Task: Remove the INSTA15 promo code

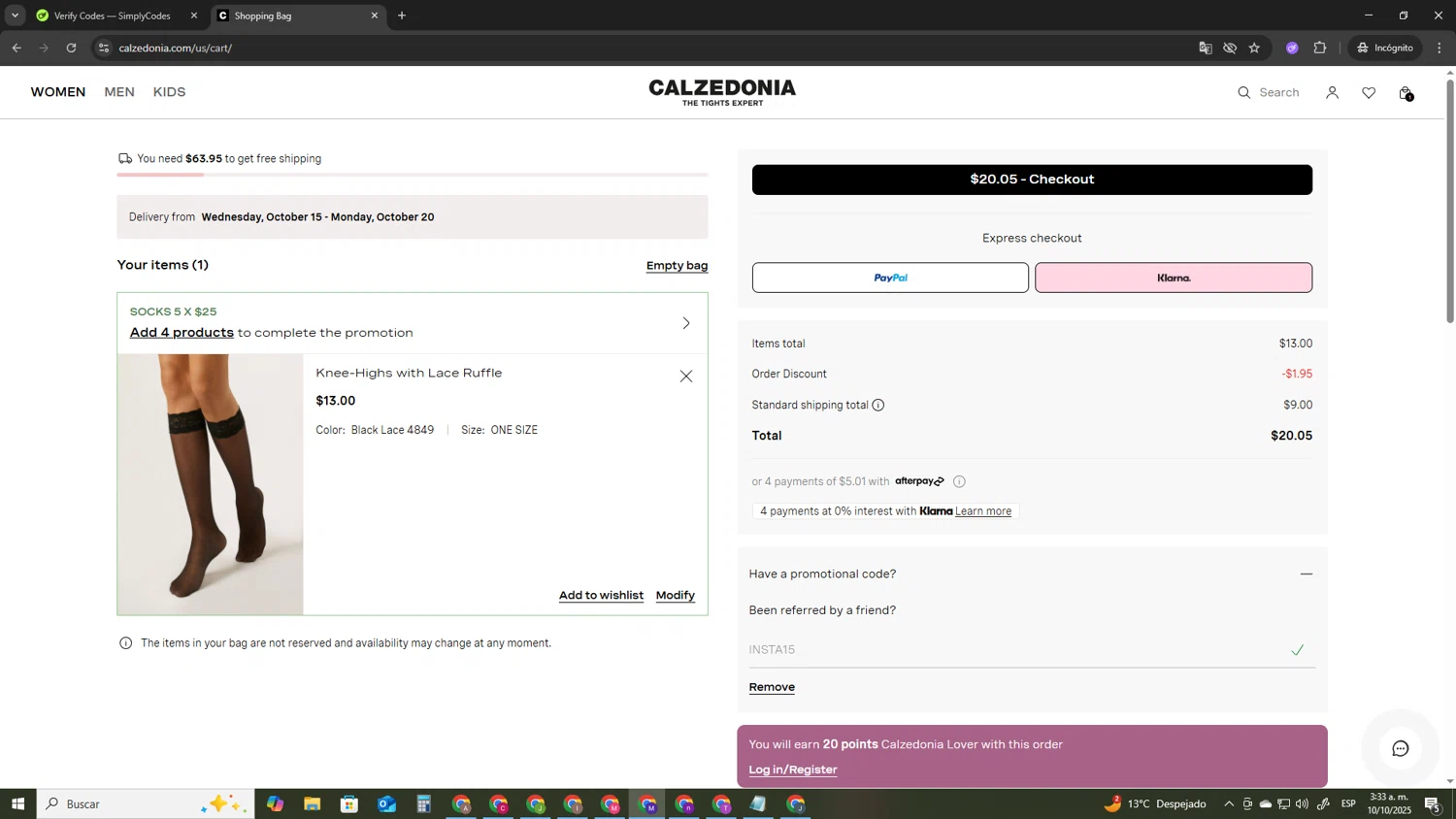Action: 772,687
